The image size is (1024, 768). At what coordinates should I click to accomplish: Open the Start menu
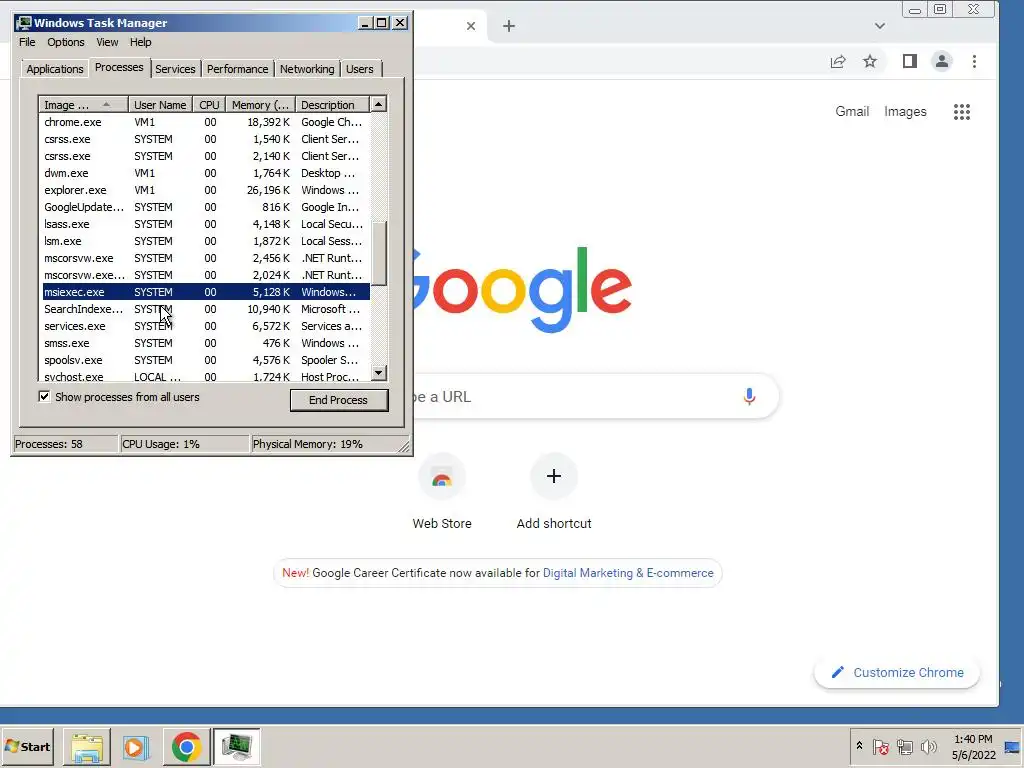27,746
